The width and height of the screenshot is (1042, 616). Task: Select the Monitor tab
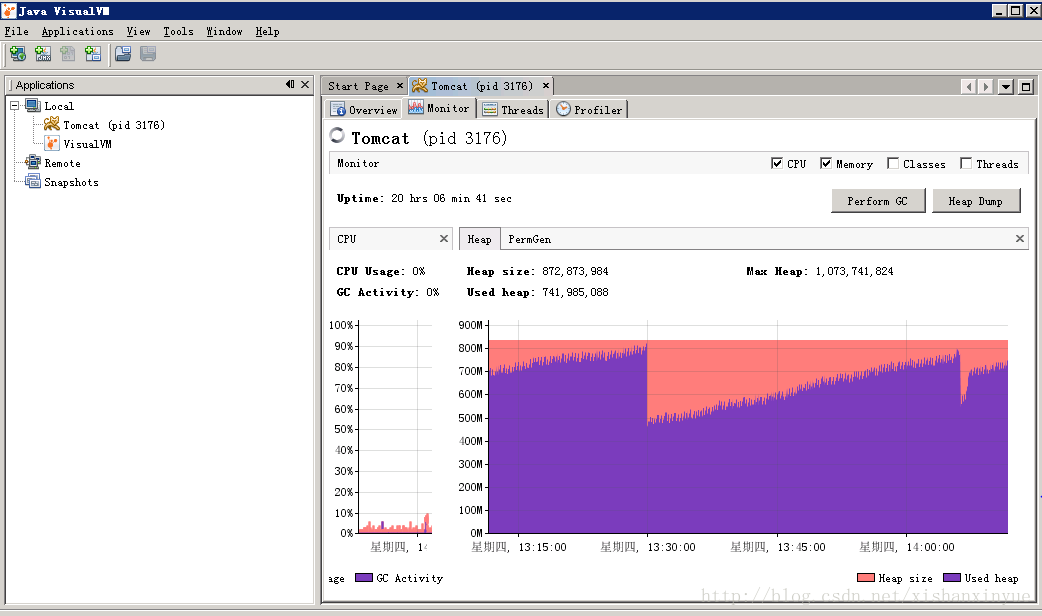click(x=439, y=108)
